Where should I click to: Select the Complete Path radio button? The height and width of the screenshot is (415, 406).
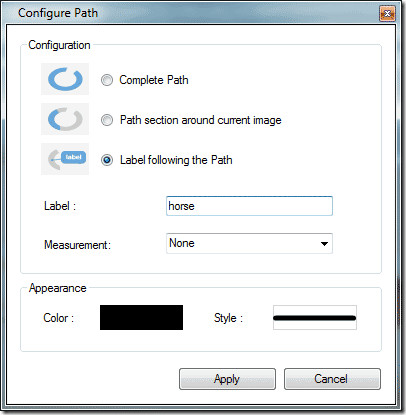(x=107, y=80)
